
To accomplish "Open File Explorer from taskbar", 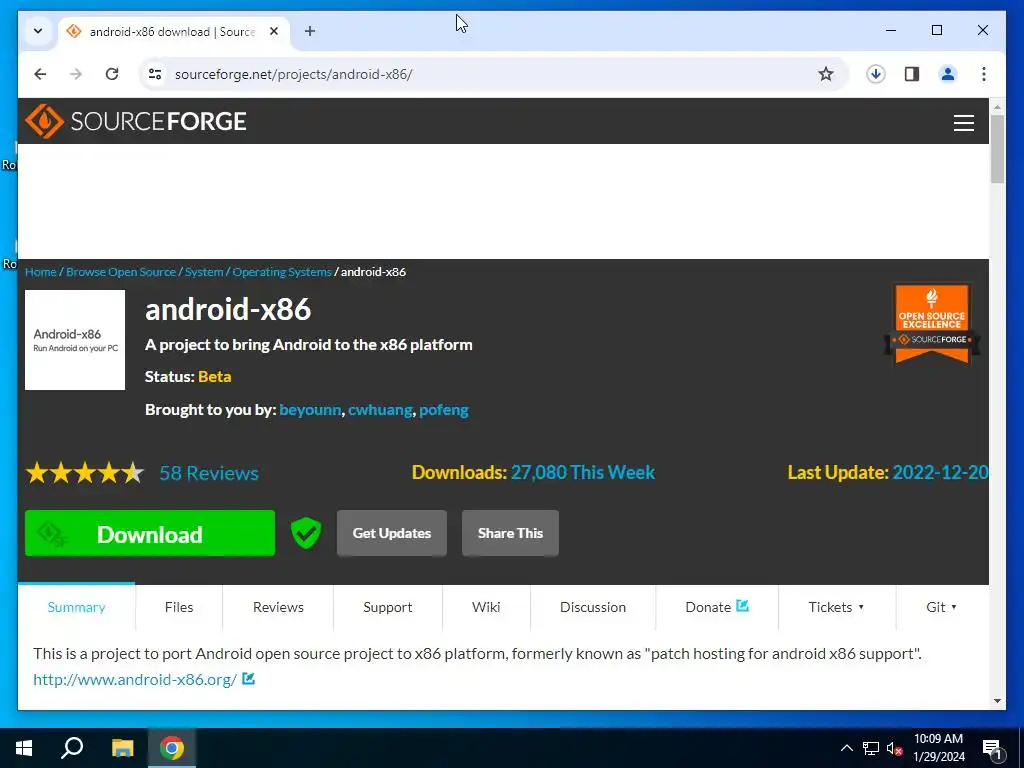I will 122,748.
